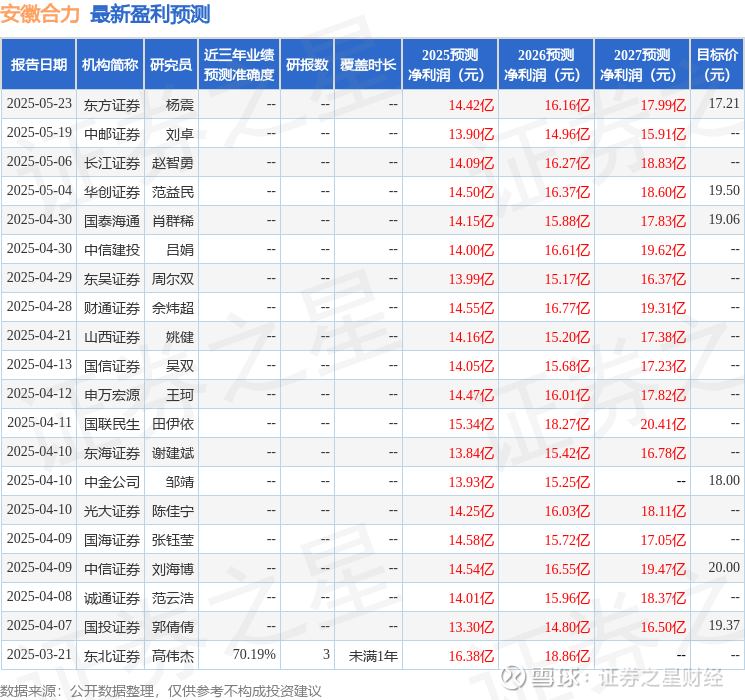Click the 2026 profit value 18.86亿
The width and height of the screenshot is (745, 700).
coord(567,656)
